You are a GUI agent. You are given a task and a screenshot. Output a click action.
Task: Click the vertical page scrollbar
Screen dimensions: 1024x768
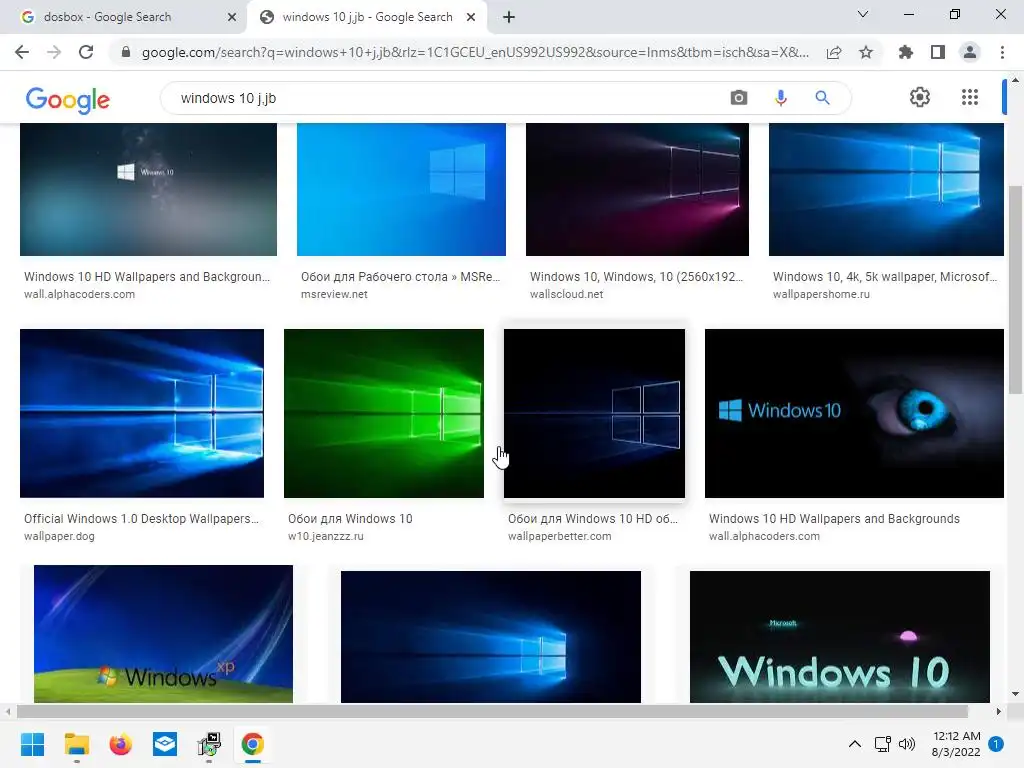(x=1015, y=290)
